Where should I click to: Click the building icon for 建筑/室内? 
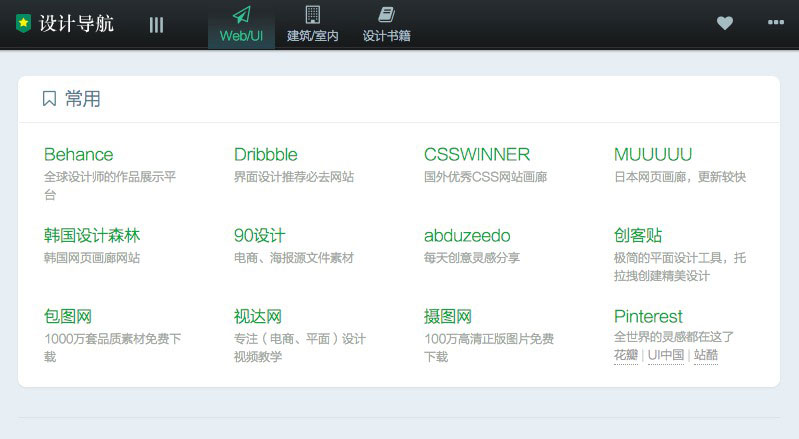pyautogui.click(x=313, y=14)
